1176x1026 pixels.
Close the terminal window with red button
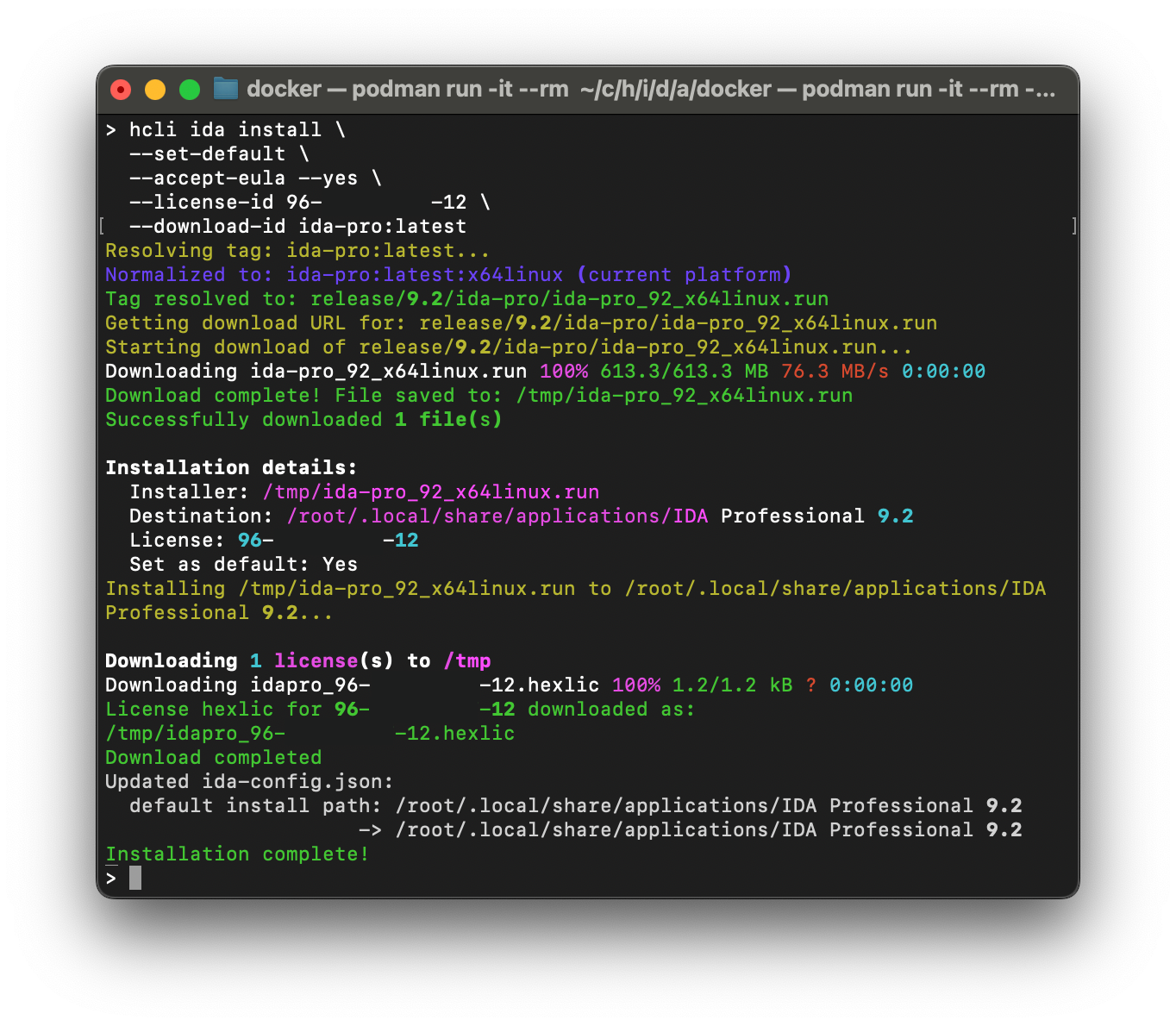tap(121, 90)
